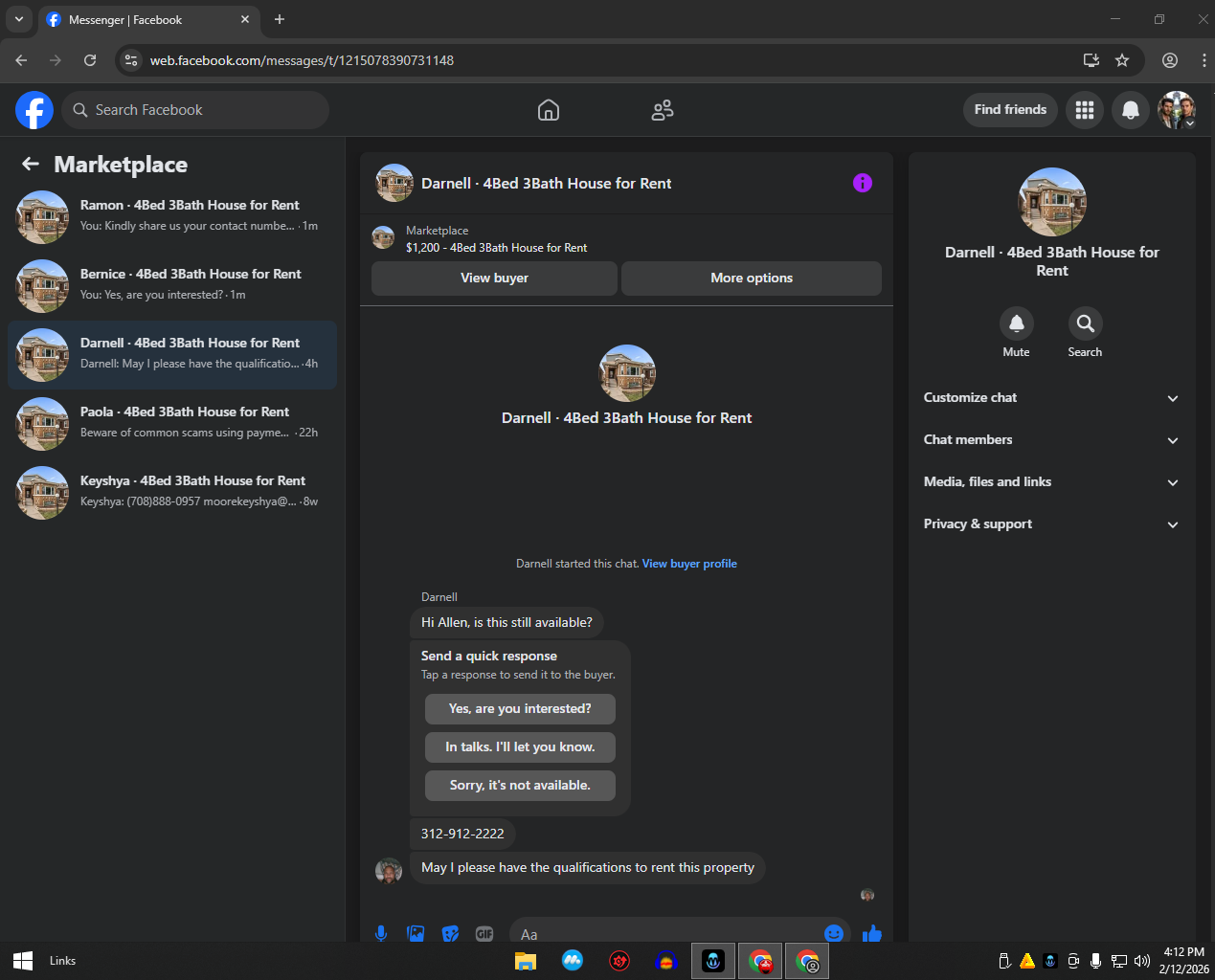The width and height of the screenshot is (1215, 980).
Task: Bookmark this page with the star icon
Action: (1122, 60)
